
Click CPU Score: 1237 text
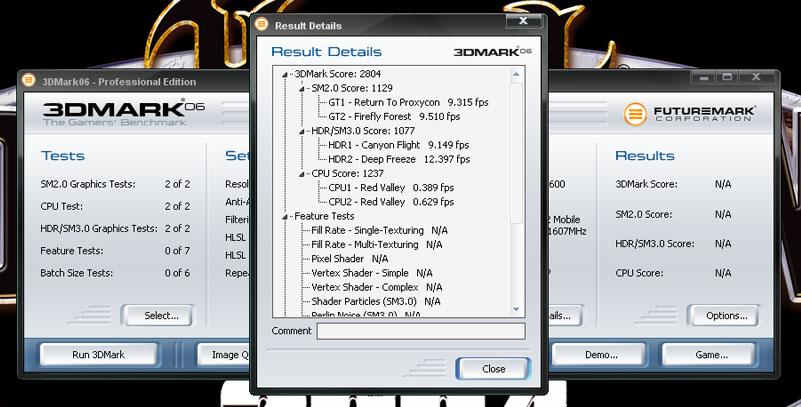click(347, 174)
